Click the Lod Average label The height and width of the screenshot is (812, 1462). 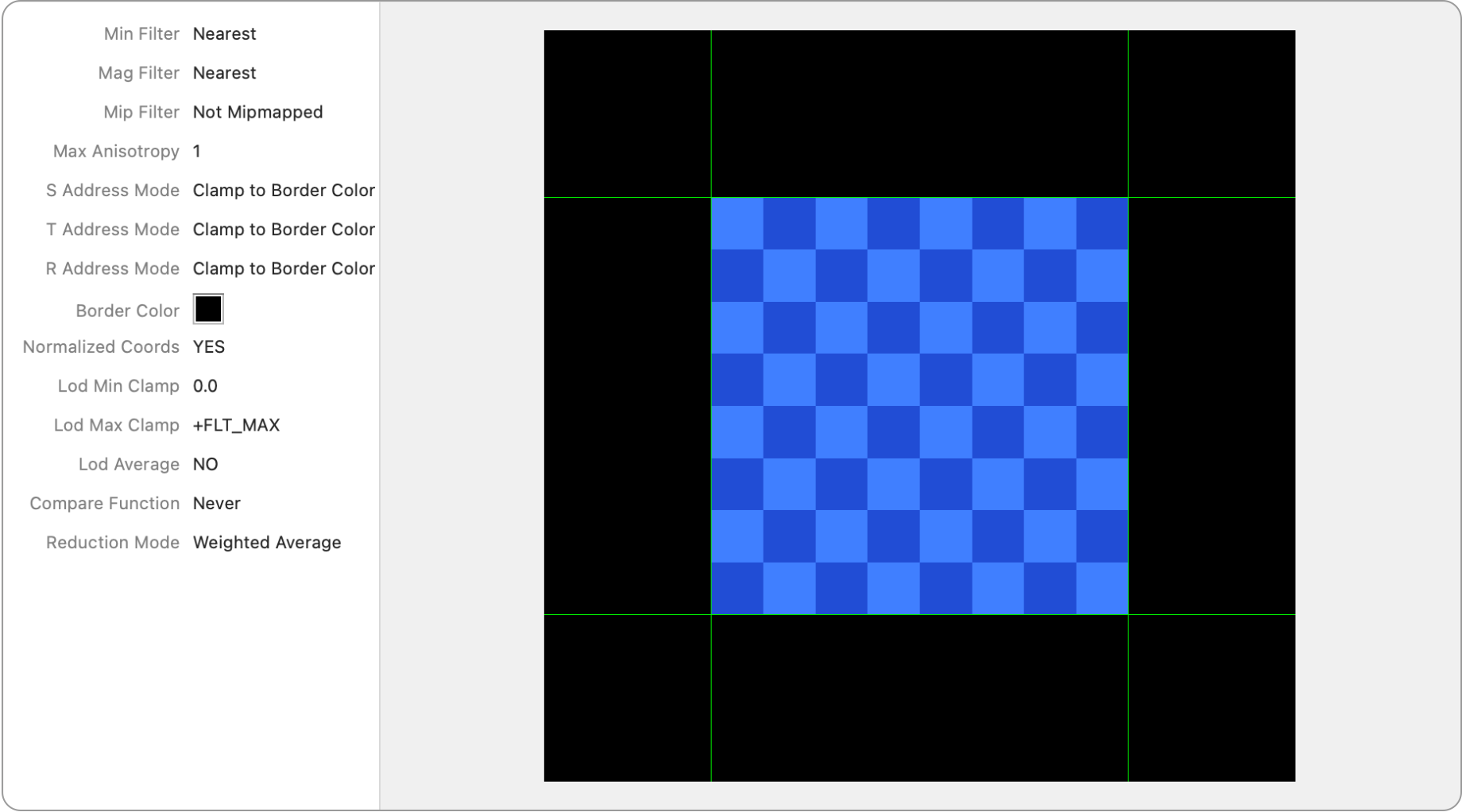[129, 464]
